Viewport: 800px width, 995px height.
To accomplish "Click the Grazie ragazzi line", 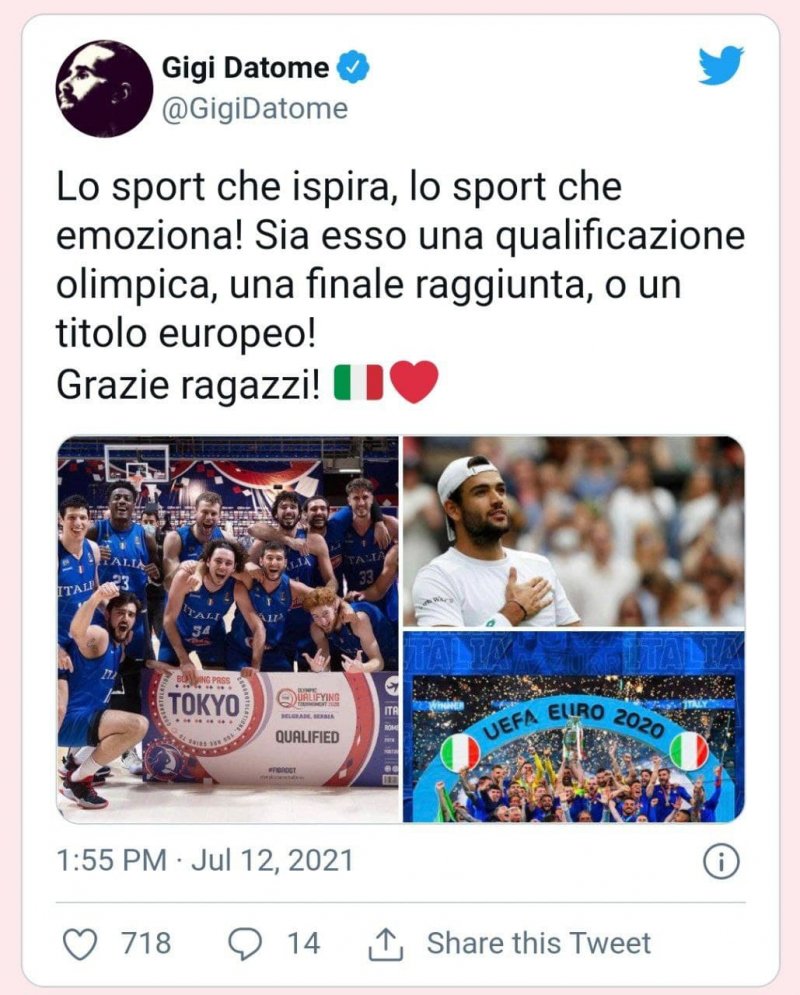I will pyautogui.click(x=188, y=385).
